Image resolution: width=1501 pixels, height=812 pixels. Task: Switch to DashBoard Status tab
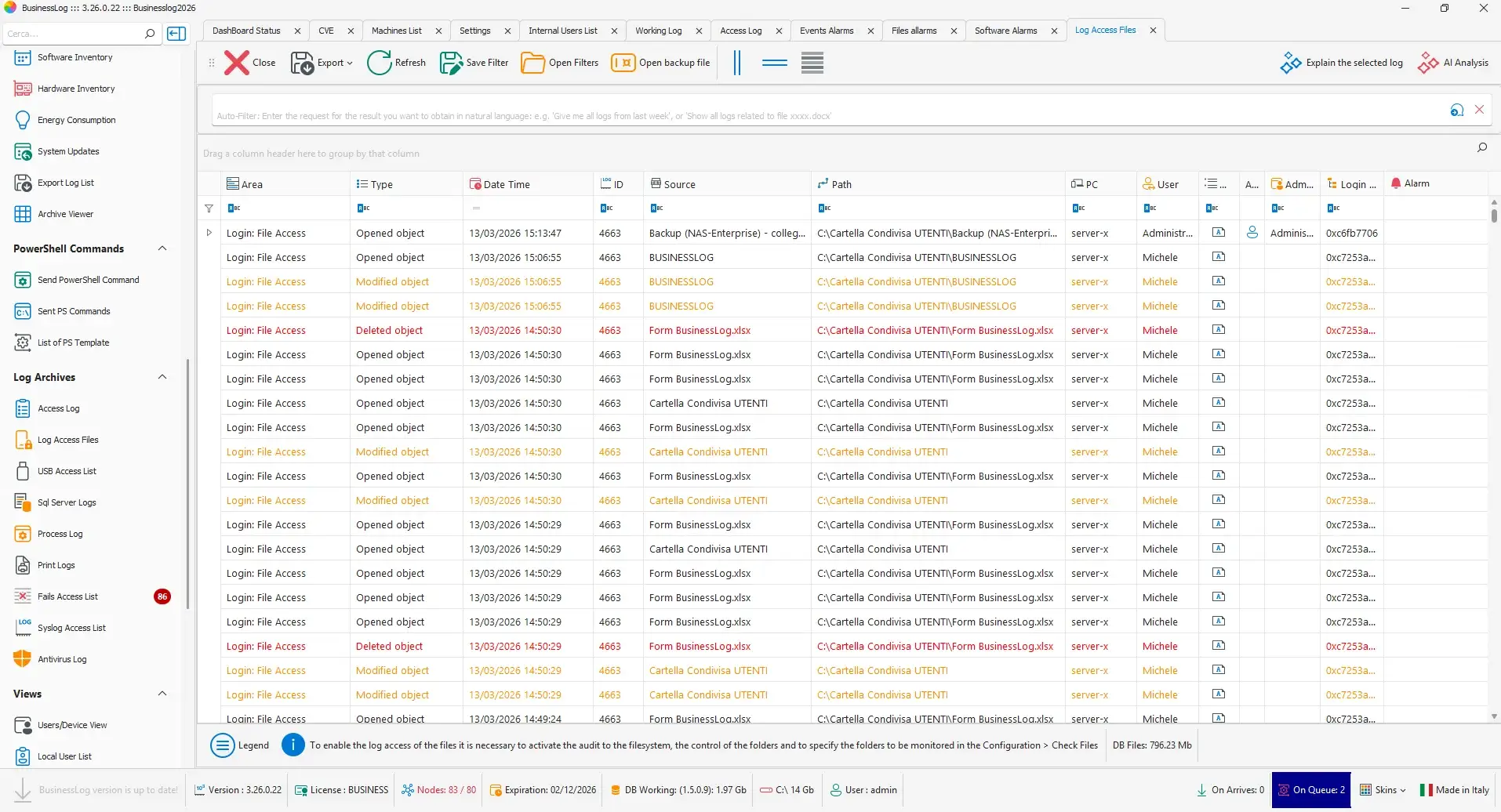(x=246, y=31)
